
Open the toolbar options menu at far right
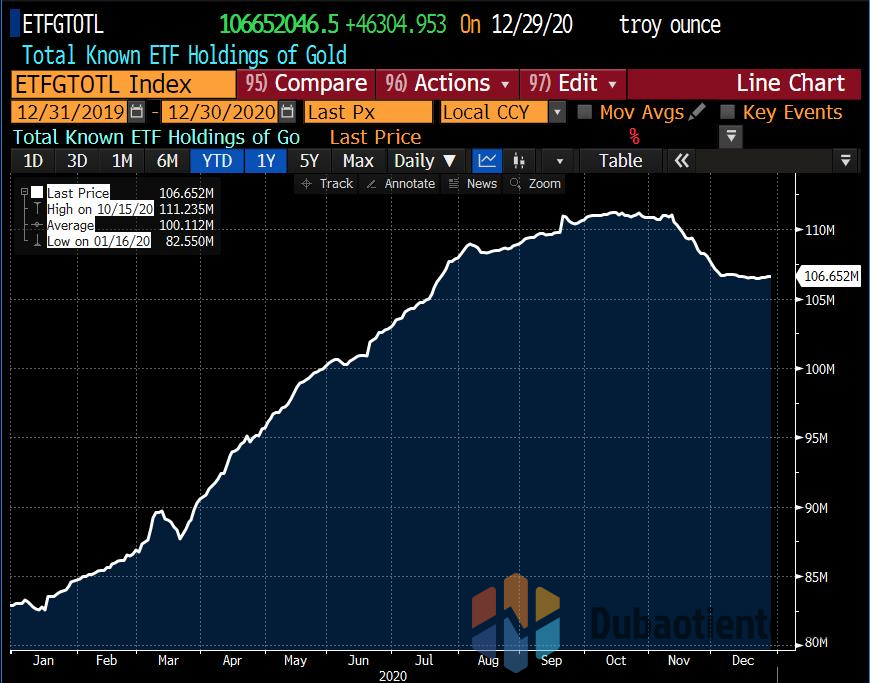point(846,161)
